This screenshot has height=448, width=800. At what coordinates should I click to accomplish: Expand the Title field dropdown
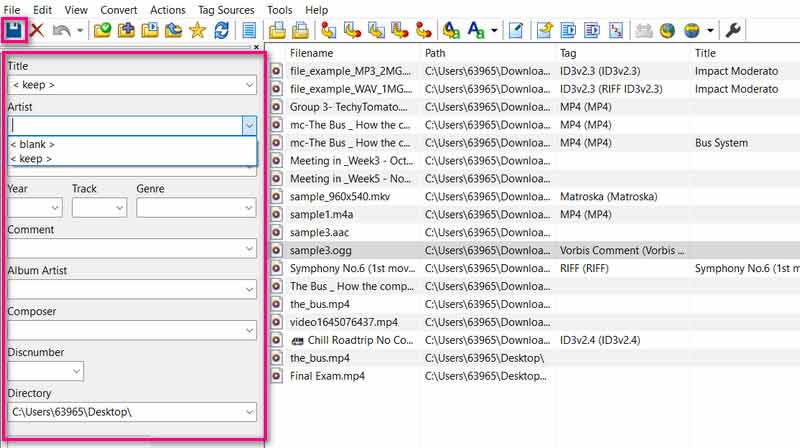248,85
